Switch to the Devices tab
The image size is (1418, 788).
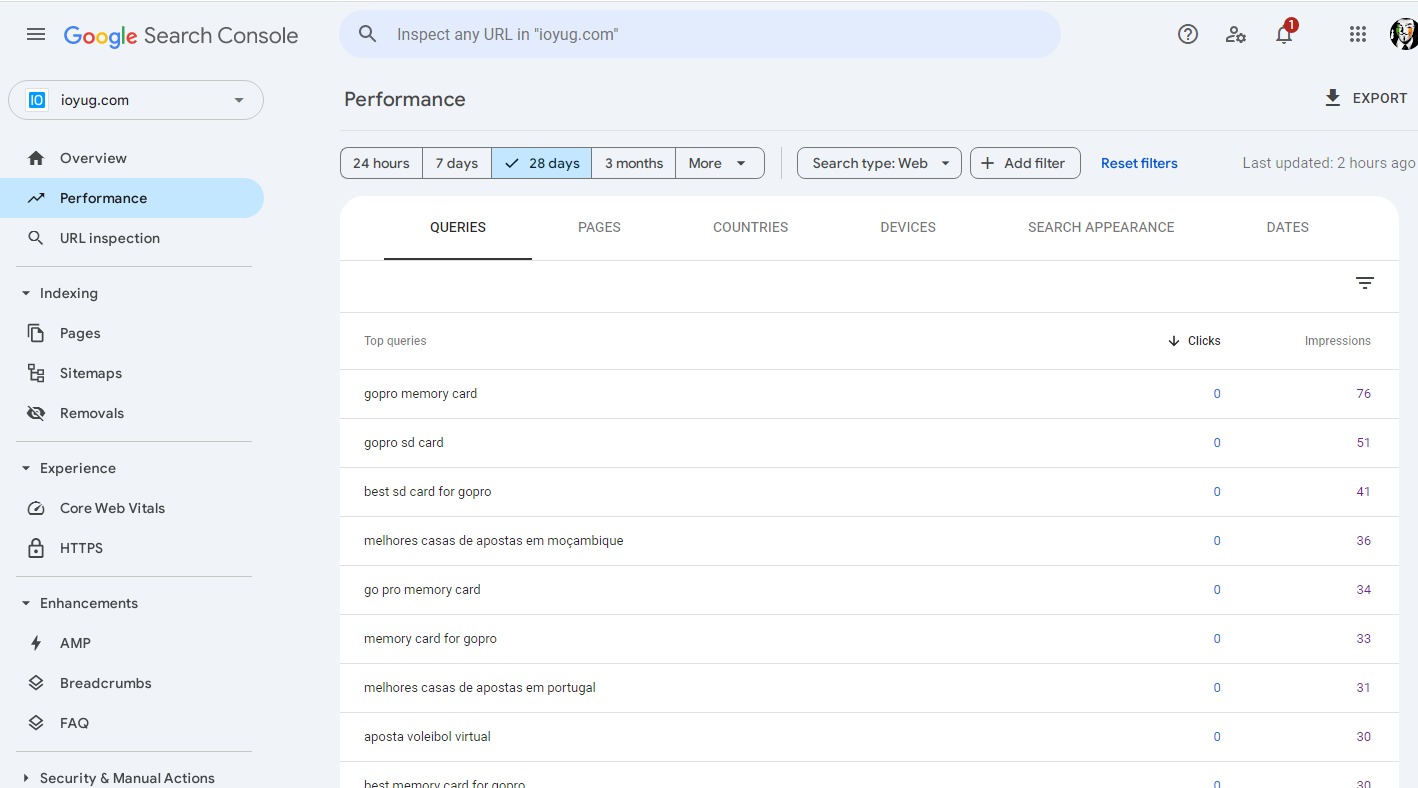[x=908, y=228]
